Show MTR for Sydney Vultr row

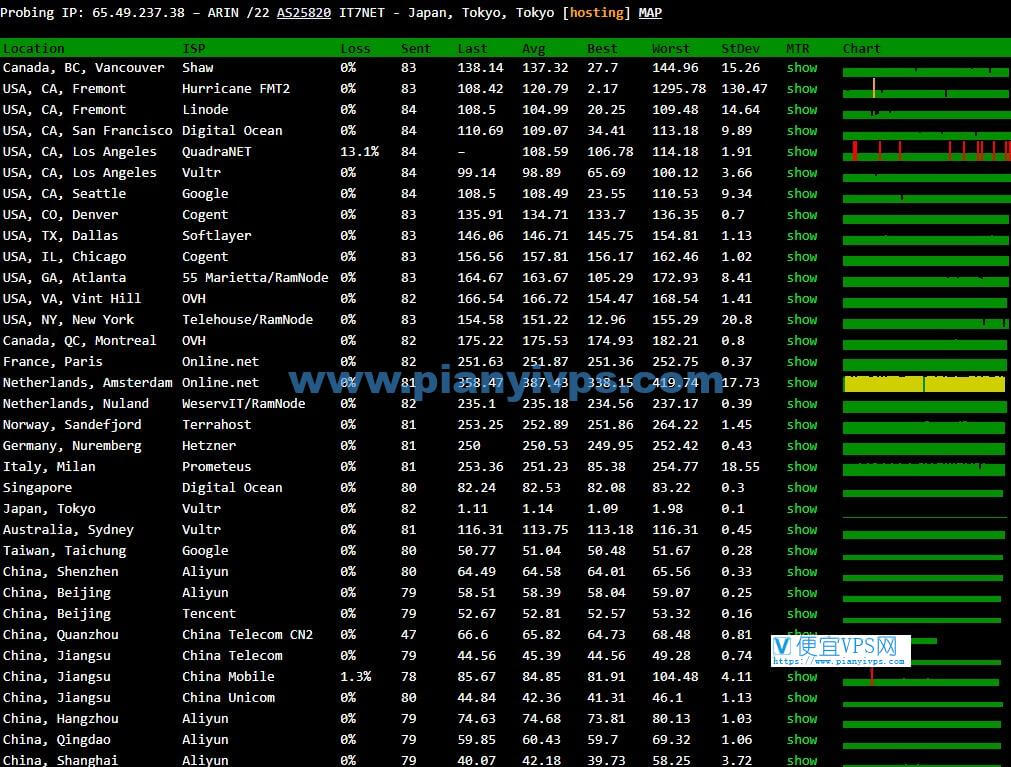(801, 530)
